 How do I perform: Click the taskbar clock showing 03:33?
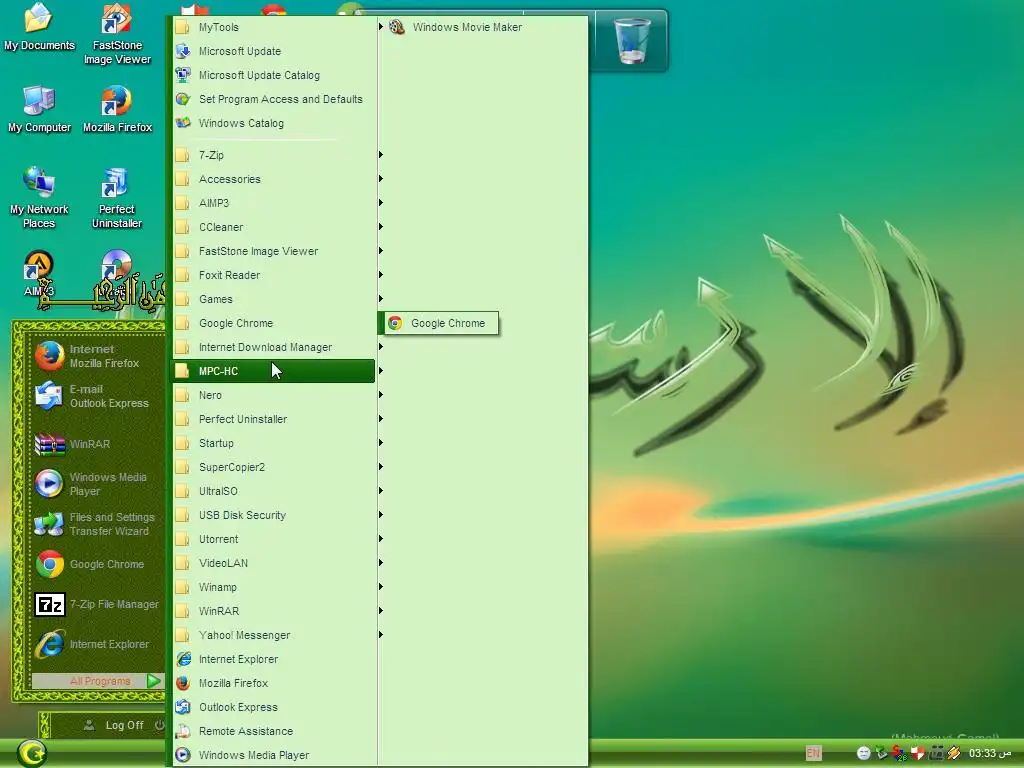click(989, 753)
